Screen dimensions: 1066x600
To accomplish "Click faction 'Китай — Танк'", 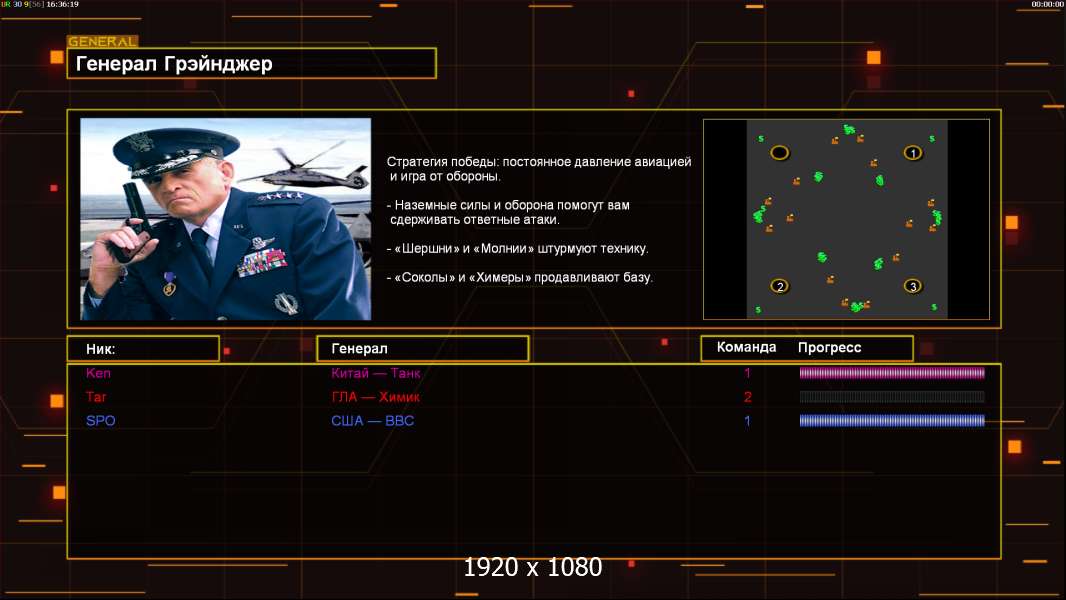I will click(375, 373).
